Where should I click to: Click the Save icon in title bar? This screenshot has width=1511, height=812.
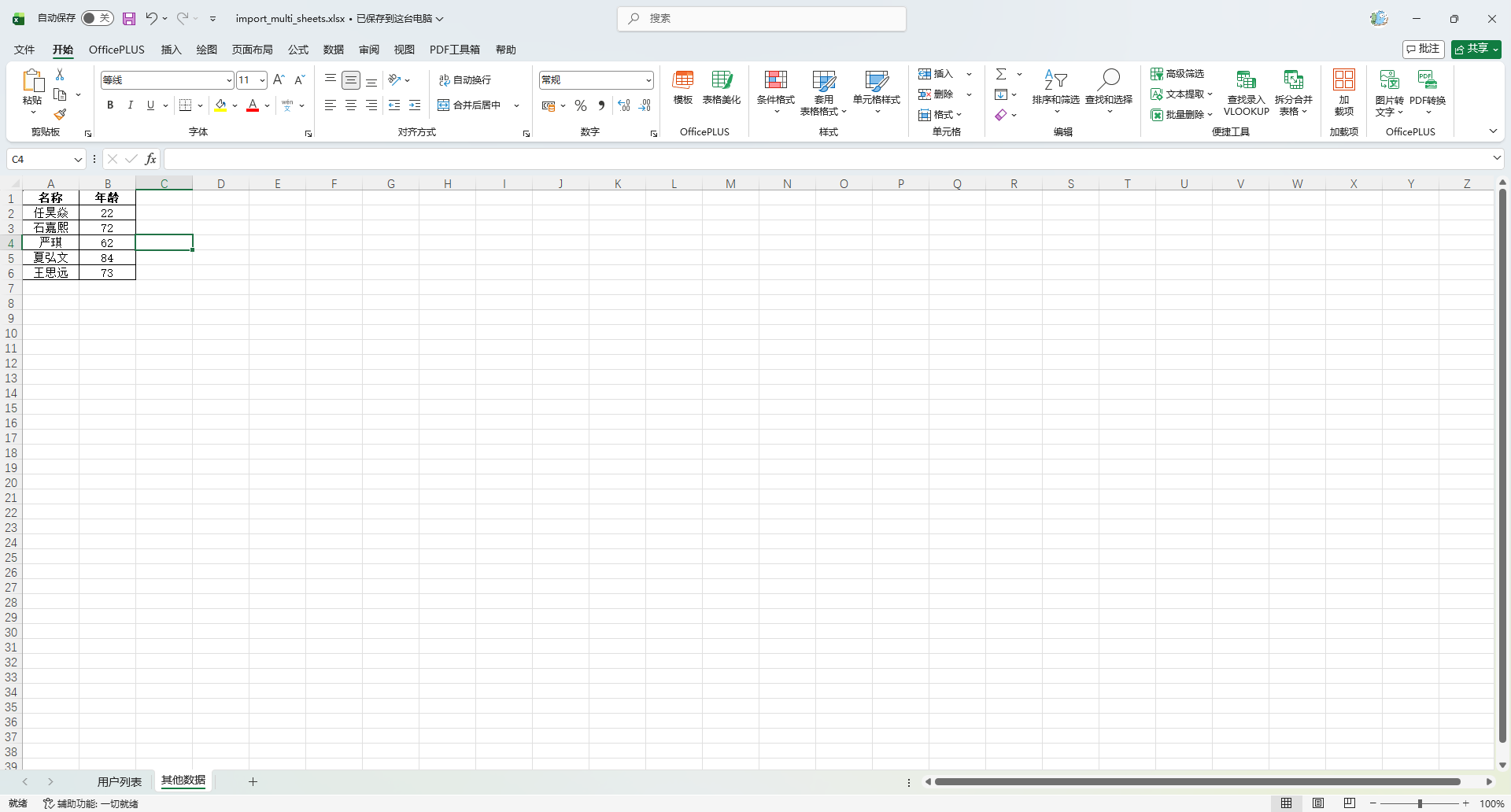129,19
